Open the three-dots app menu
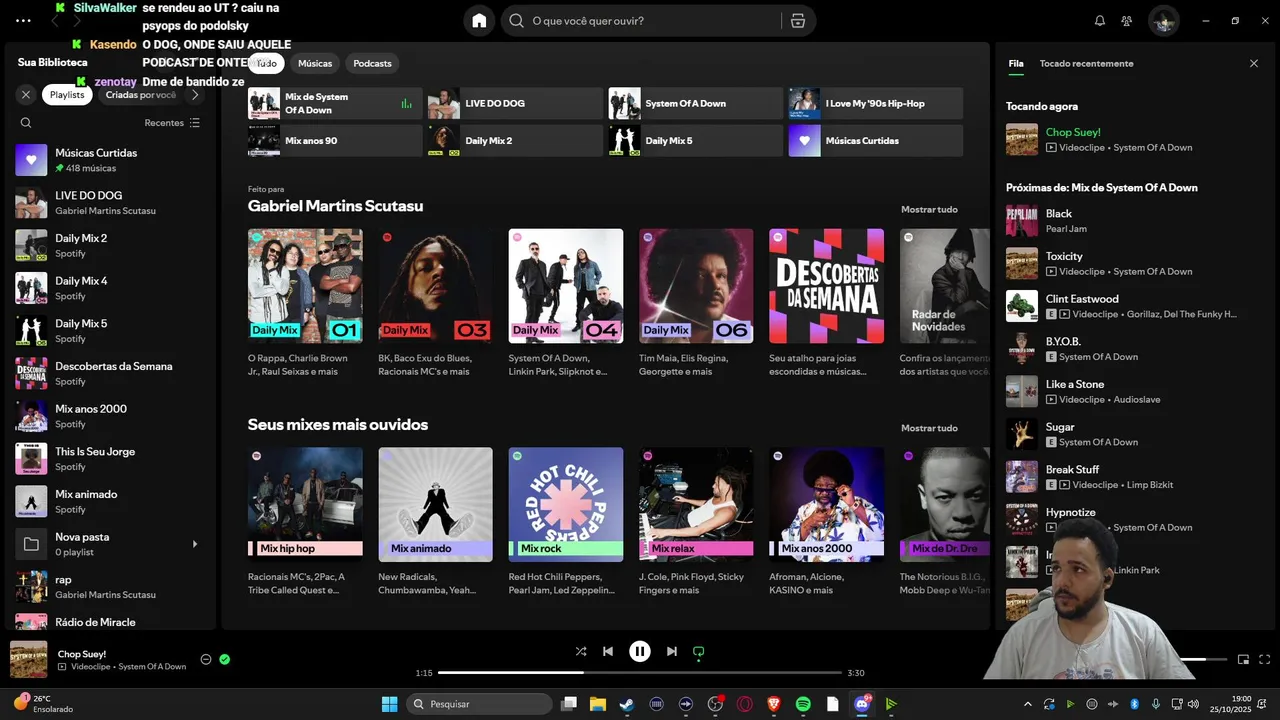Image resolution: width=1280 pixels, height=720 pixels. [23, 20]
